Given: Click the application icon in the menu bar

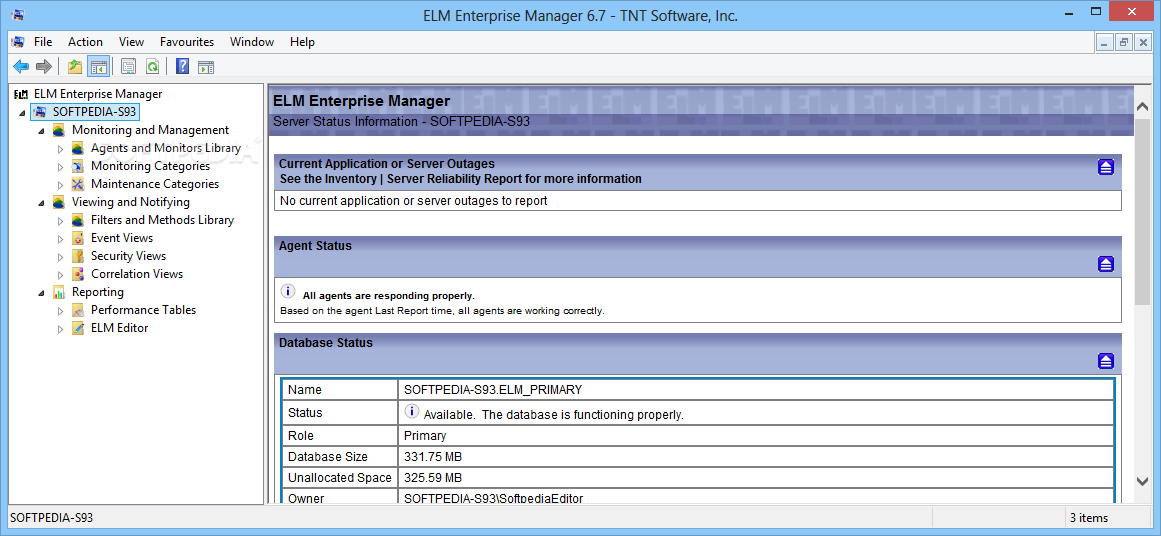Looking at the screenshot, I should click(x=18, y=42).
